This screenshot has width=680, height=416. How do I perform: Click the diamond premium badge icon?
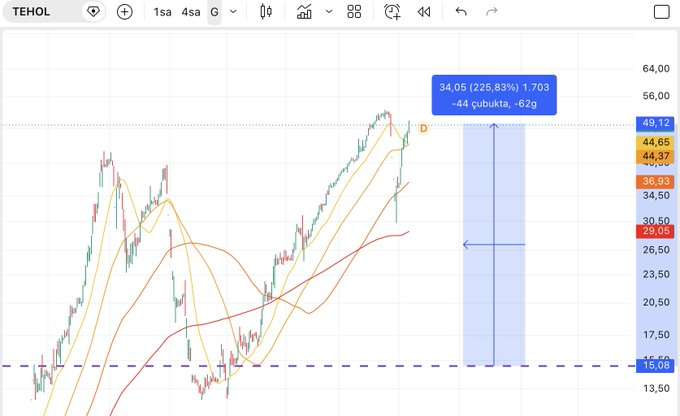pos(93,12)
